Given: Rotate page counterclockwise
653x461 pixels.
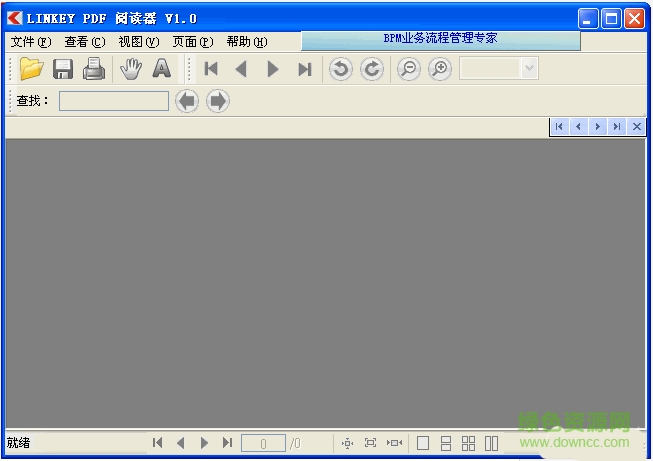Looking at the screenshot, I should 341,69.
